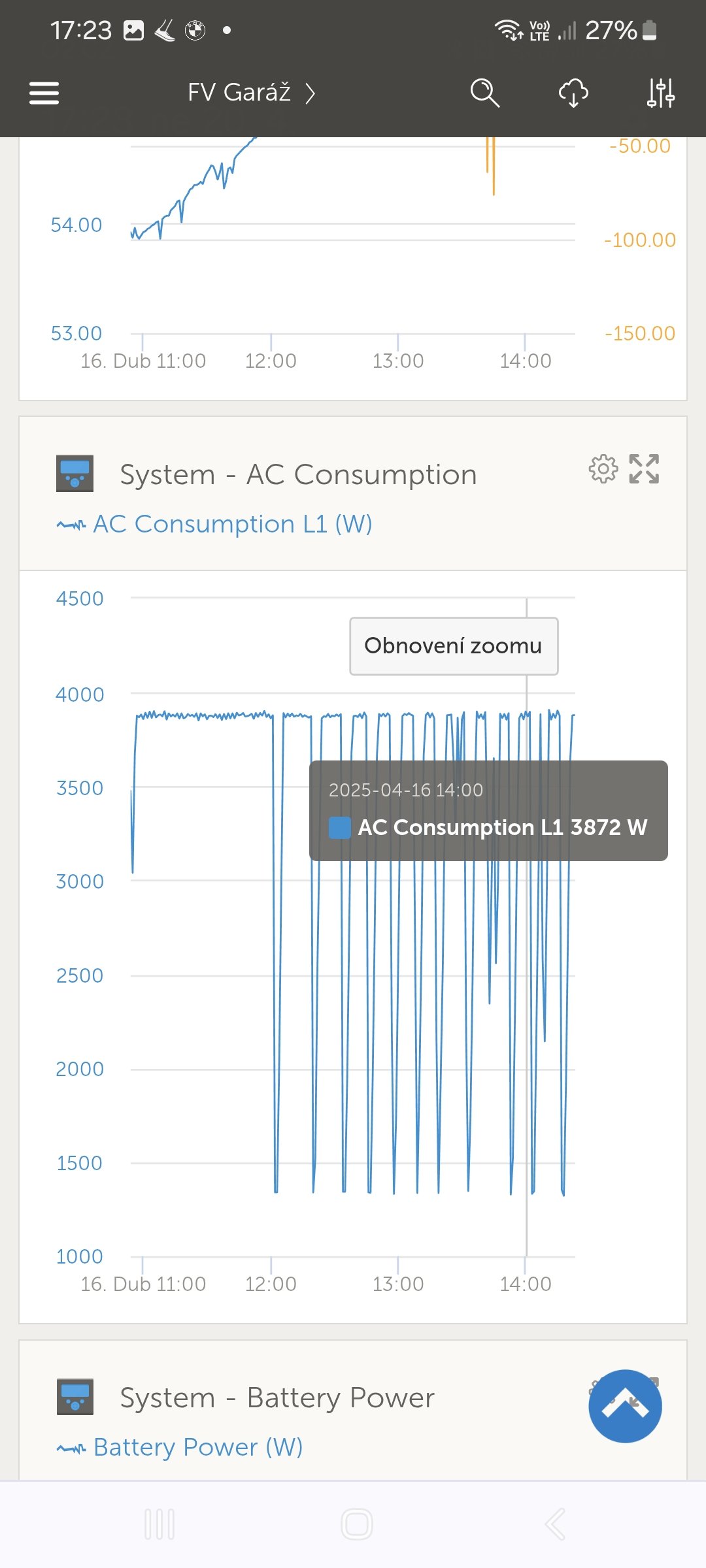Open the System - Battery Power title

277,1397
